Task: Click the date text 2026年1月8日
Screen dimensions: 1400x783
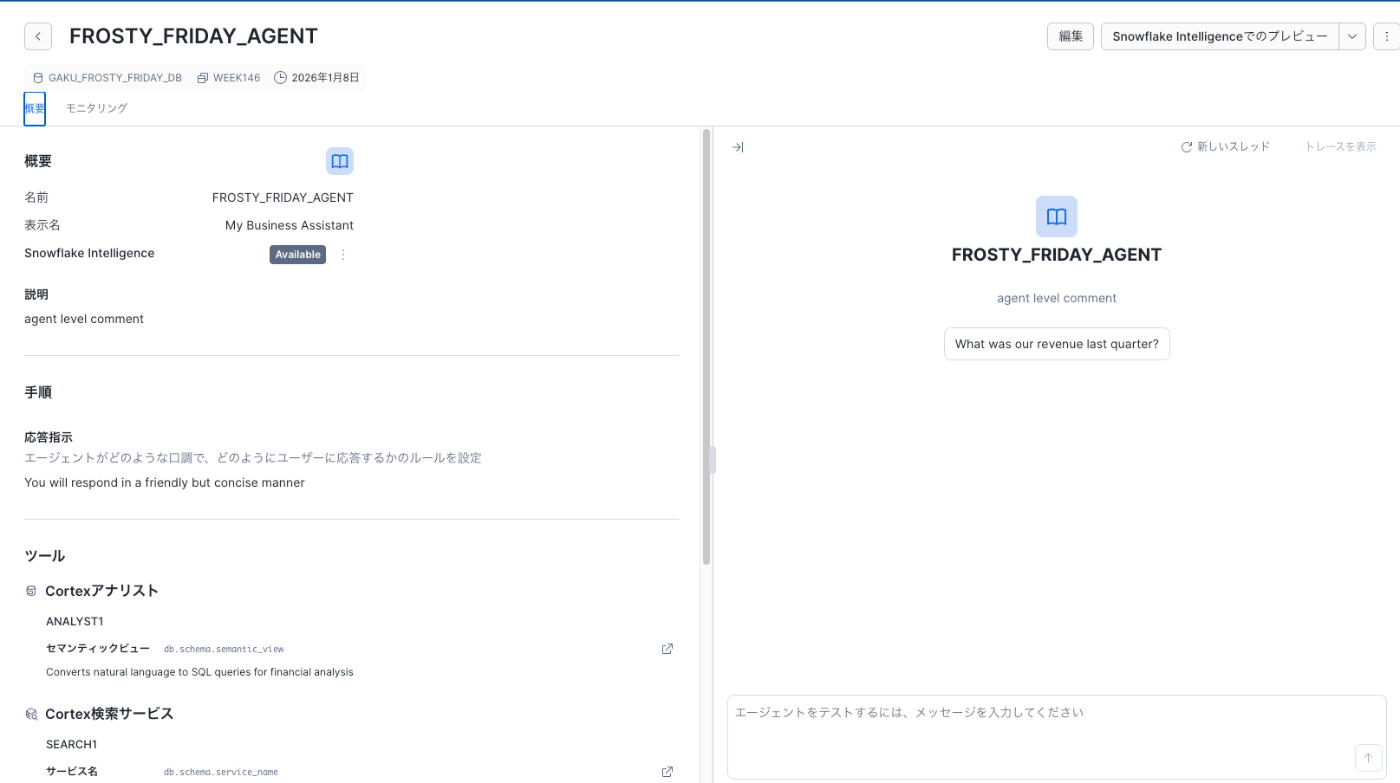Action: [325, 78]
